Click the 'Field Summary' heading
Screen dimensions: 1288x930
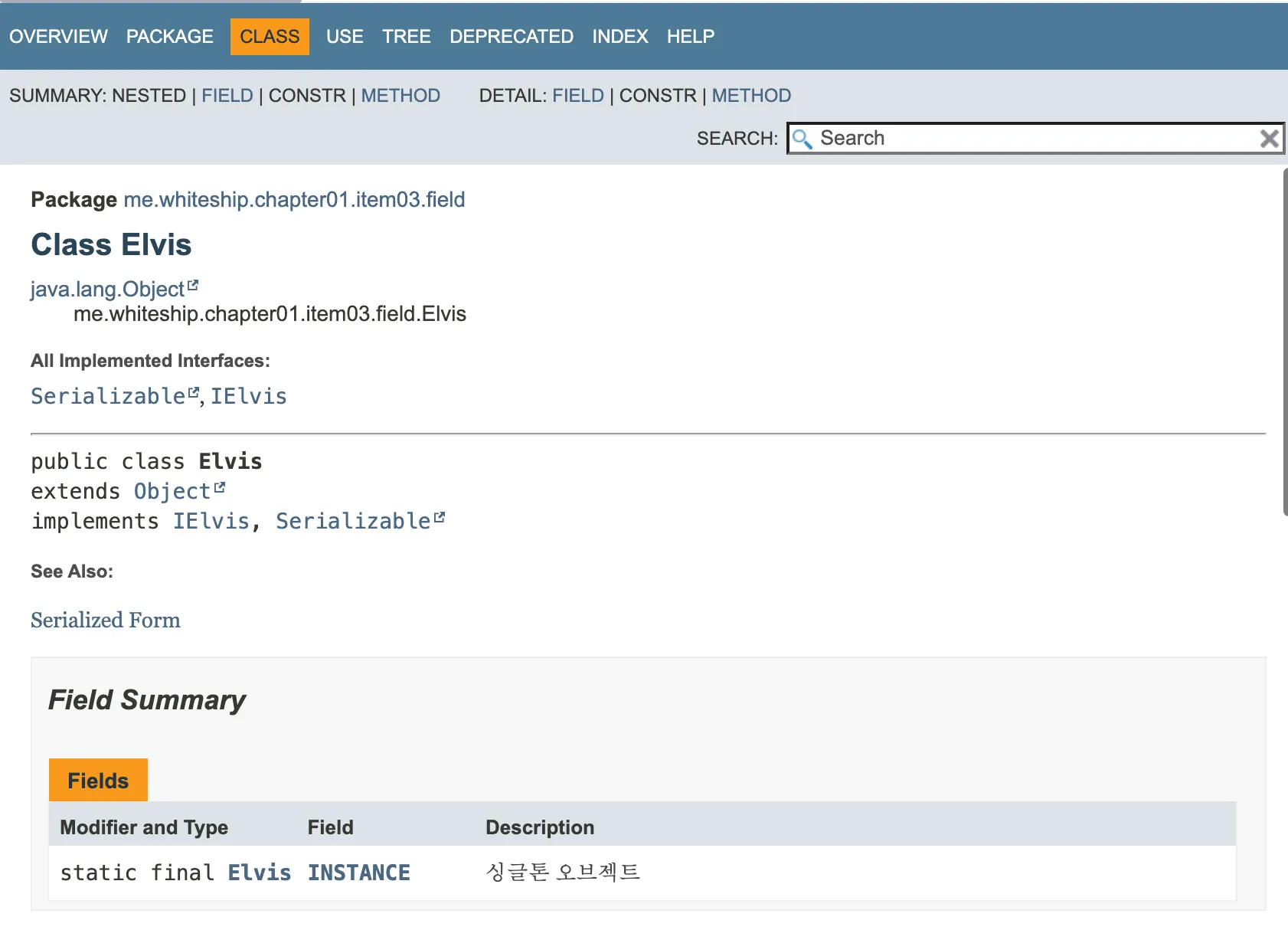point(147,699)
